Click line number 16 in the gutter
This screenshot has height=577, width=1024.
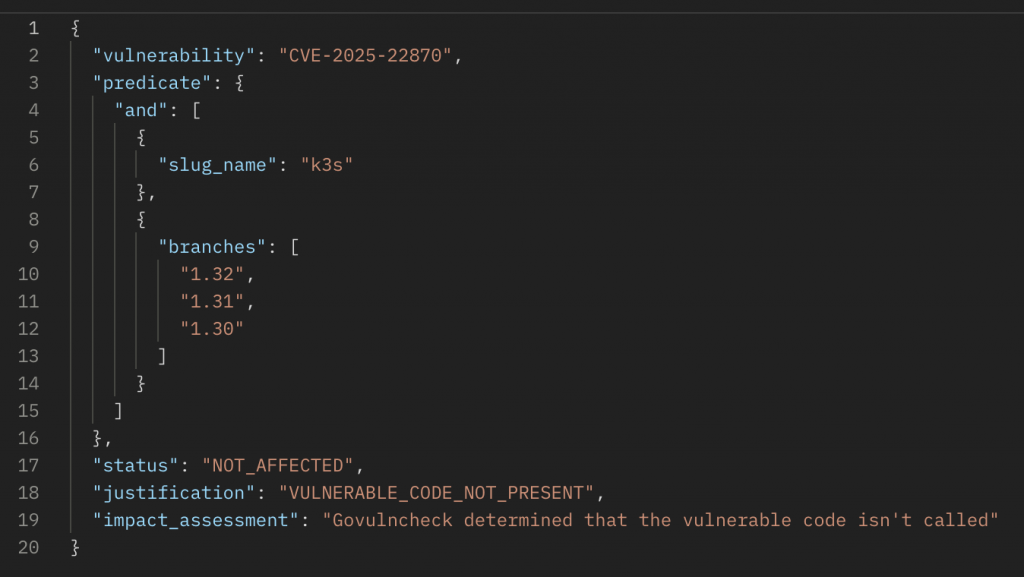pos(28,437)
